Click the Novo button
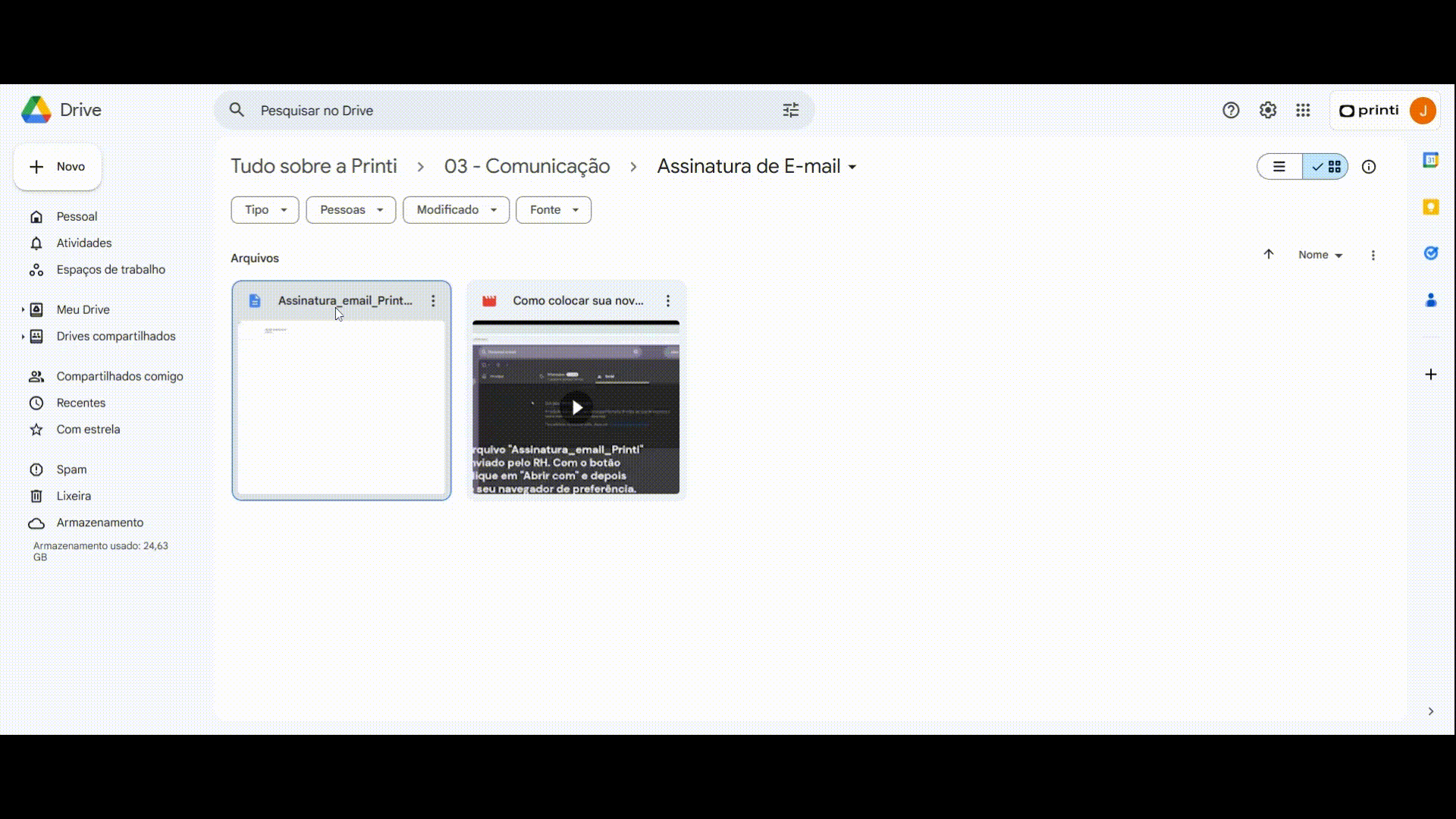Image resolution: width=1456 pixels, height=819 pixels. pos(58,167)
